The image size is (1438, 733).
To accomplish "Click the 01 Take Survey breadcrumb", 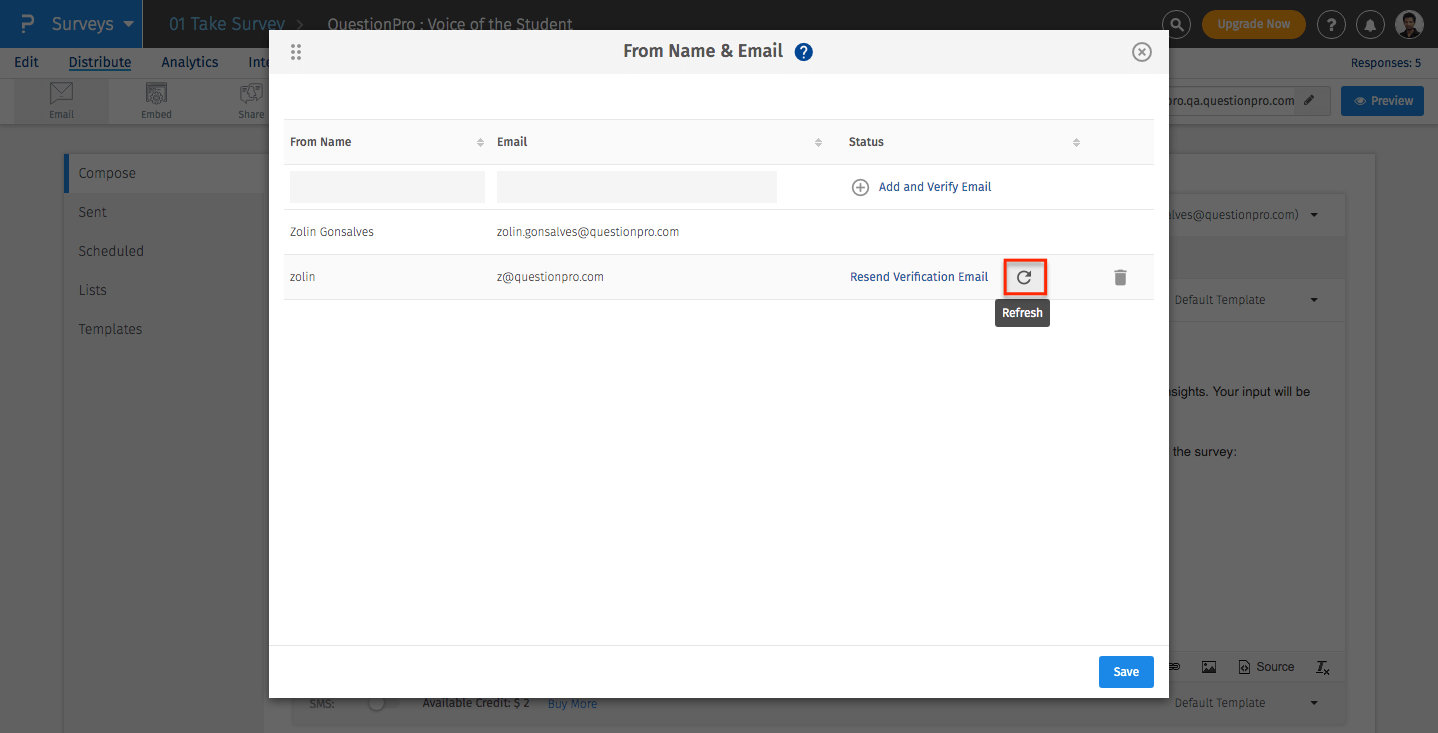I will tap(226, 24).
